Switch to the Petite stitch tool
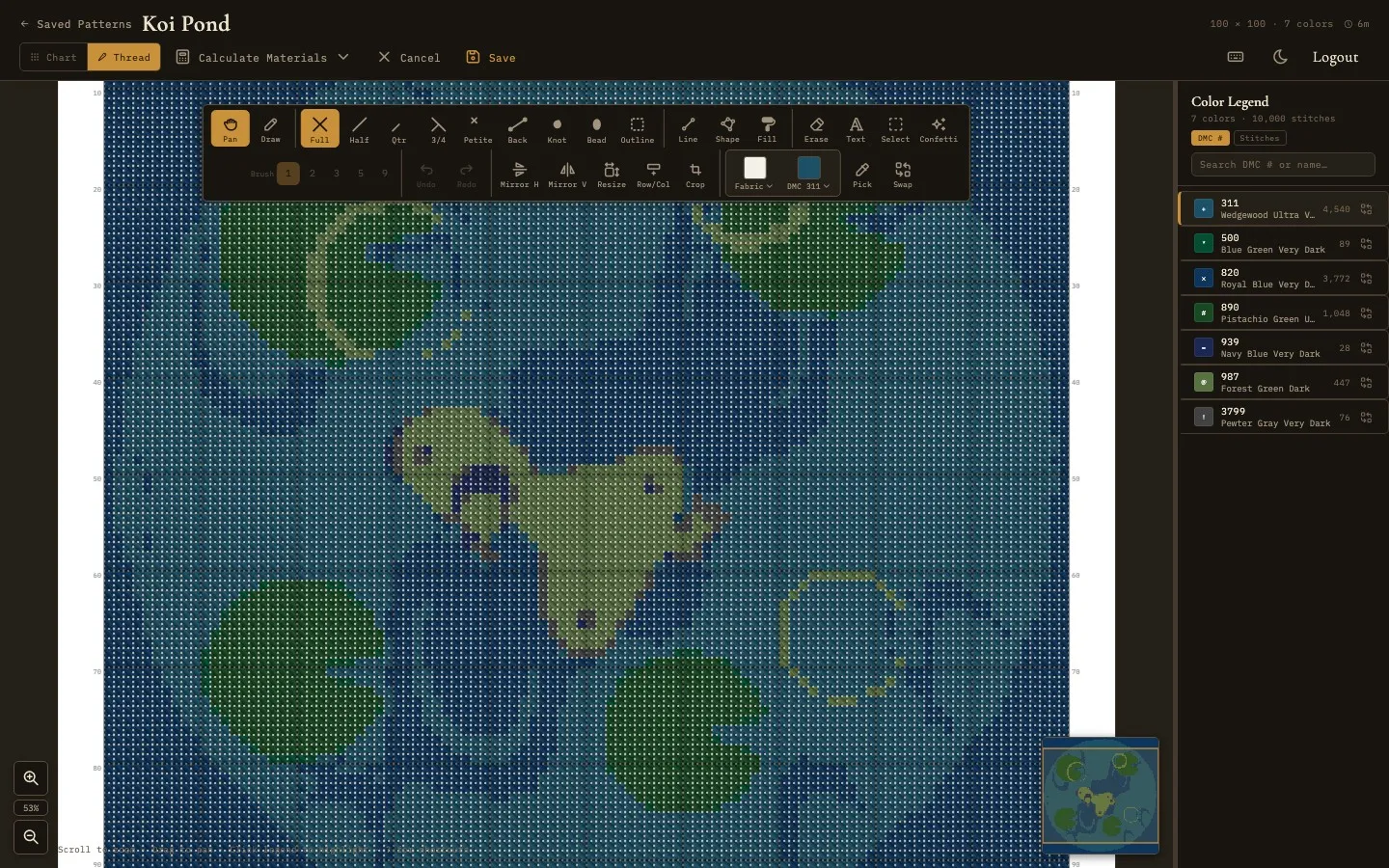Viewport: 1389px width, 868px height. pyautogui.click(x=477, y=129)
